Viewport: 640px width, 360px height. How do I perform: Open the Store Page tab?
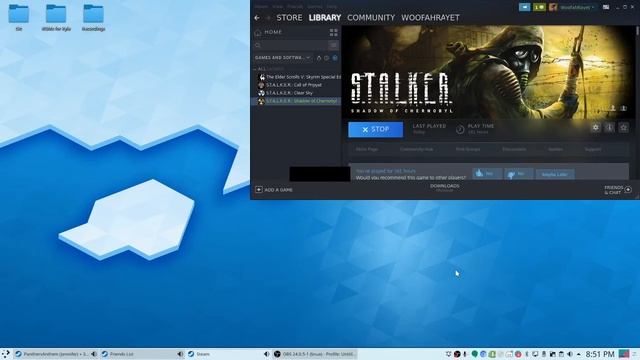(367, 149)
